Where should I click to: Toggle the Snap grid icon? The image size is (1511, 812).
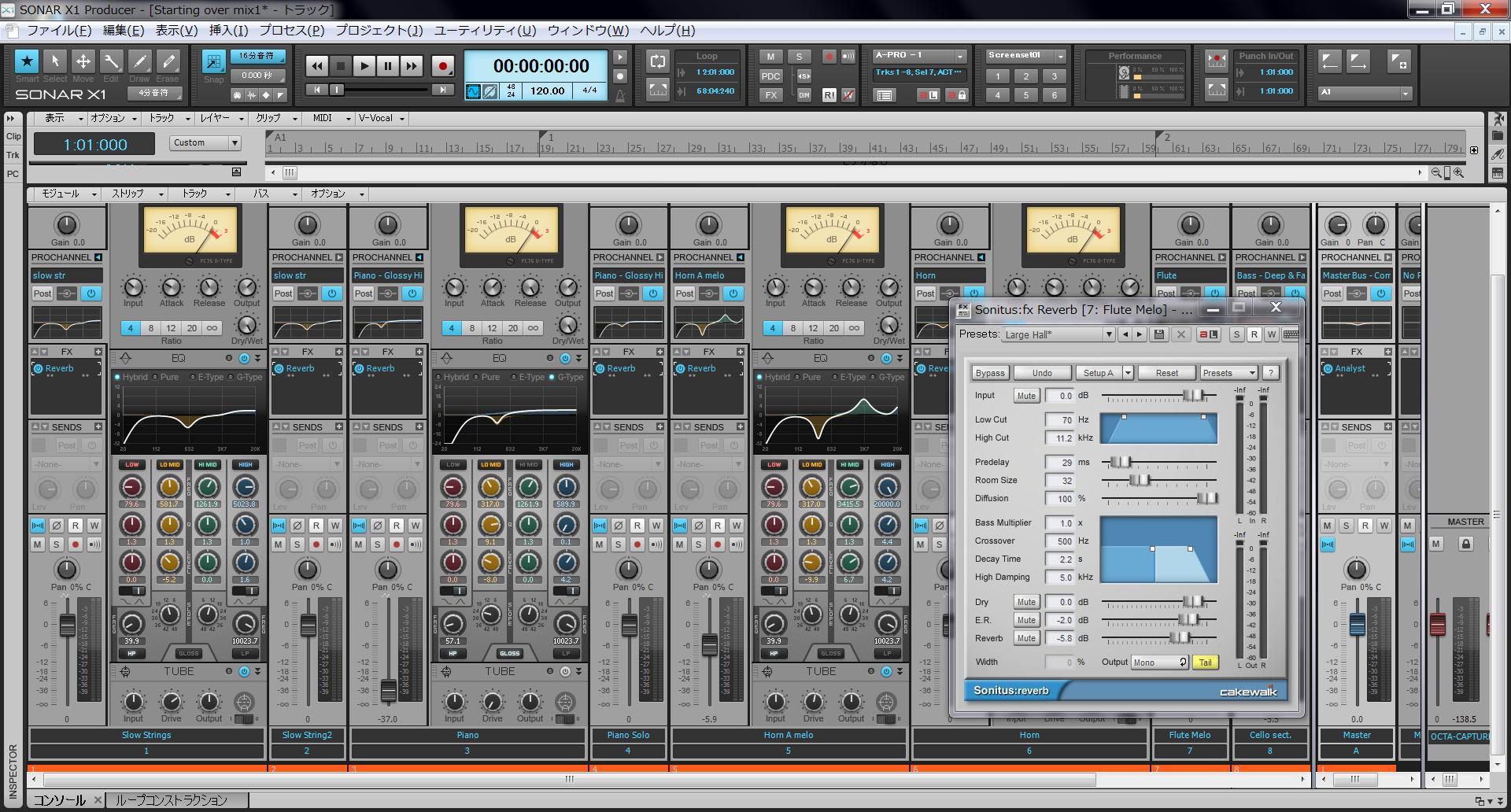[213, 61]
